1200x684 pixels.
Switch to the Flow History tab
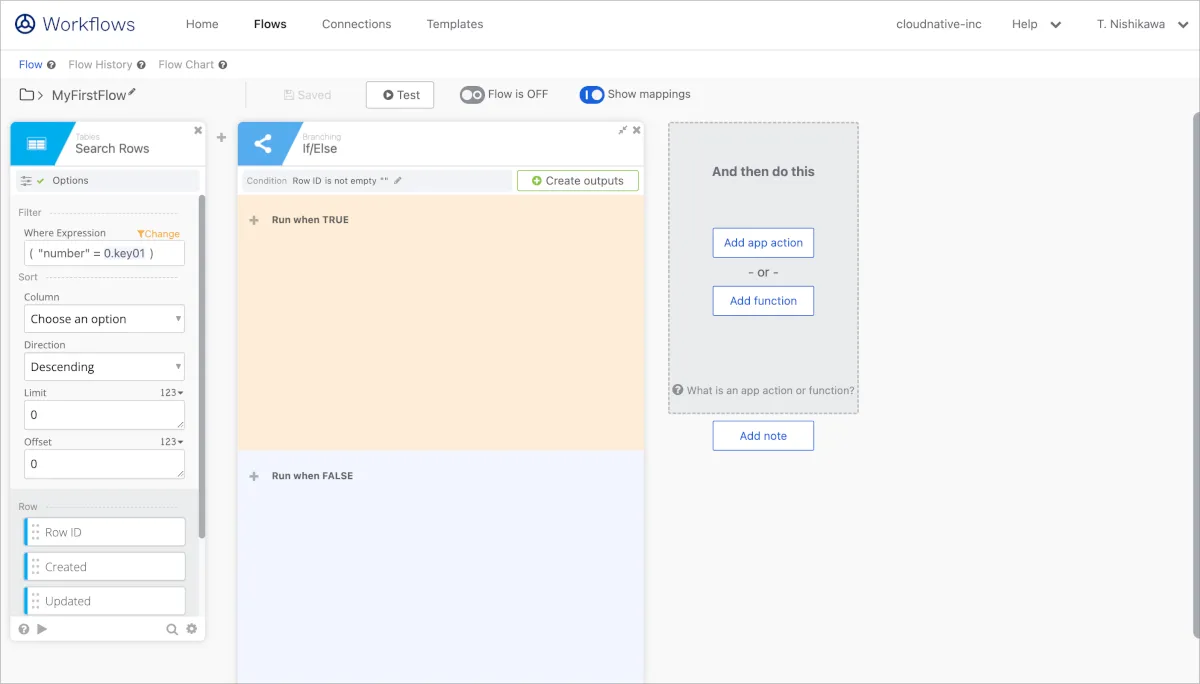point(100,65)
